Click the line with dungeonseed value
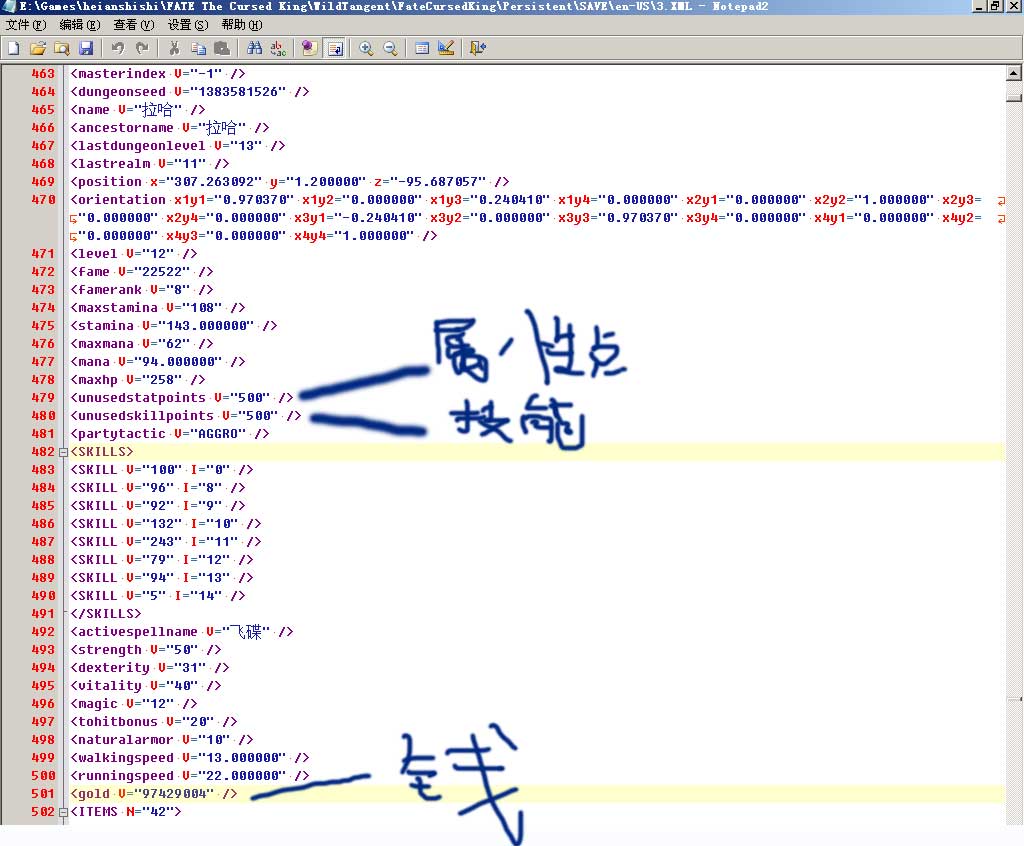The image size is (1024, 846). [189, 91]
